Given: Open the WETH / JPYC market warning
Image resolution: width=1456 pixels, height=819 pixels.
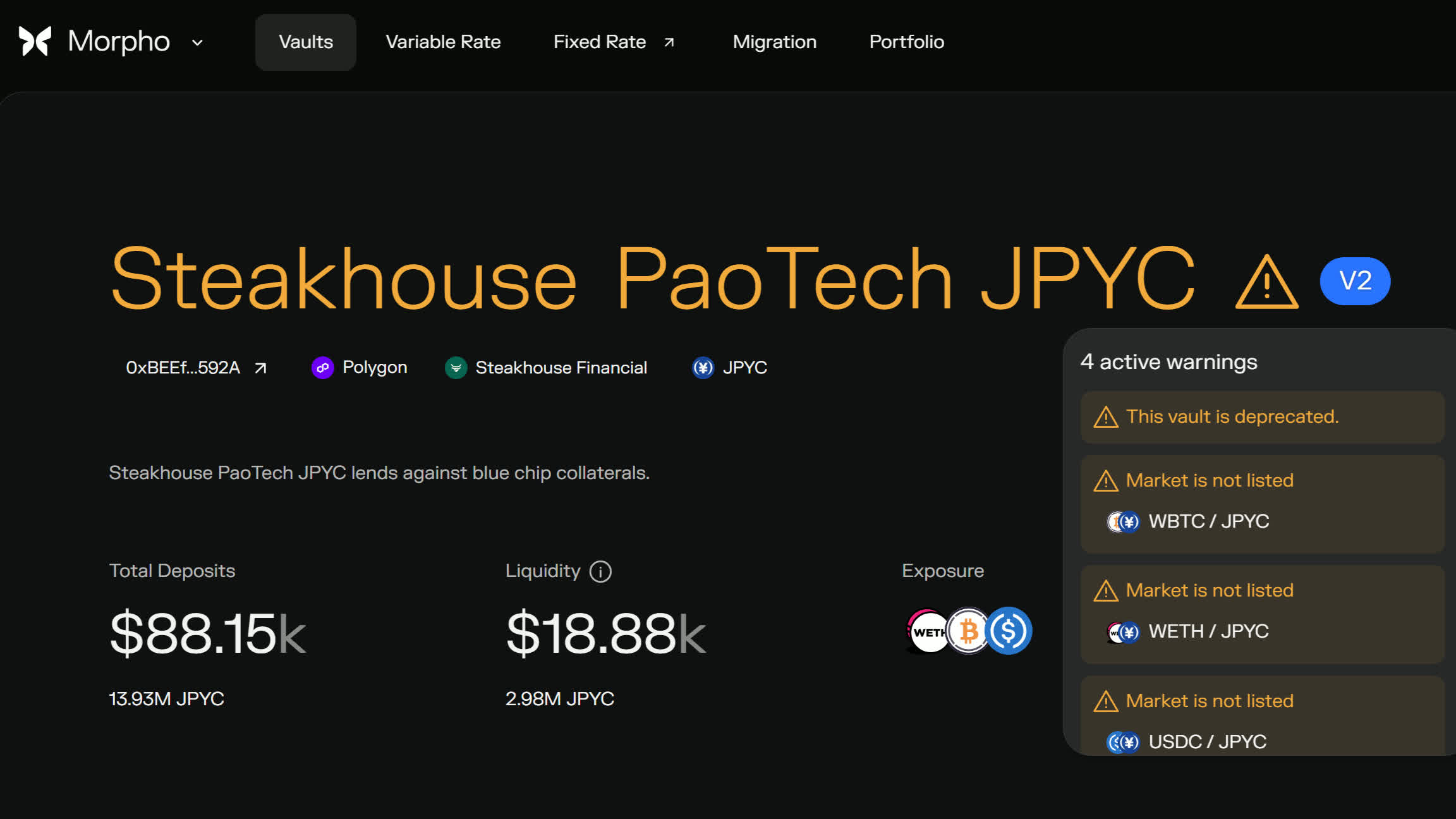Looking at the screenshot, I should [1263, 614].
